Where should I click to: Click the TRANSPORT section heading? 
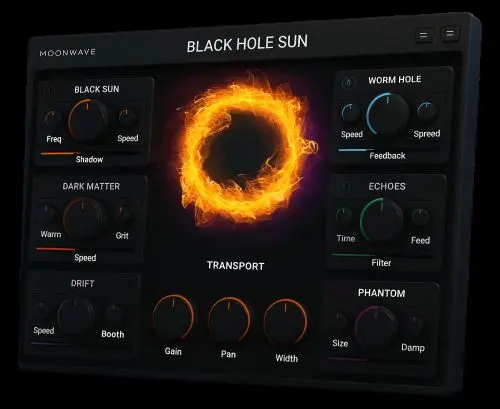point(236,266)
